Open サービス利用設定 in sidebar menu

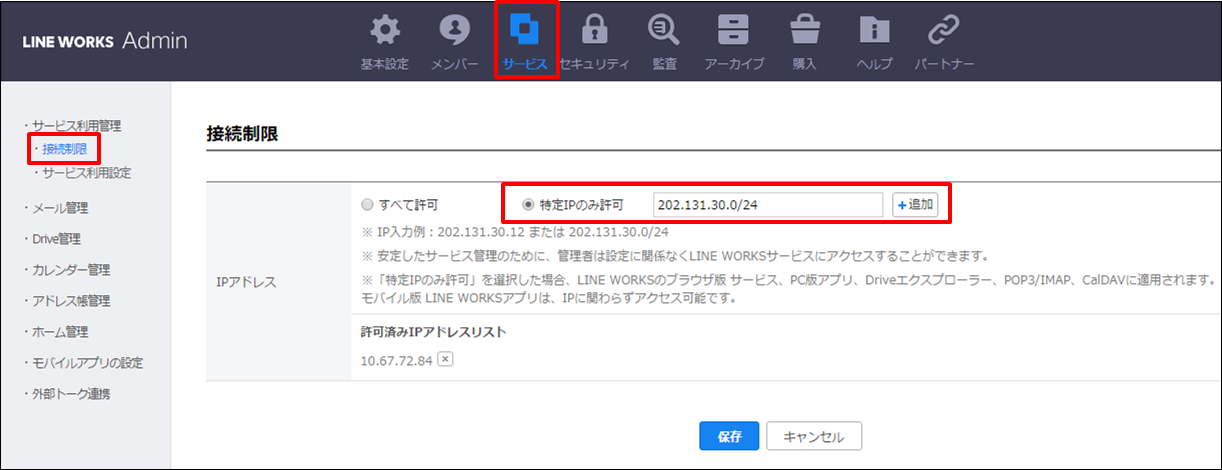(86, 173)
